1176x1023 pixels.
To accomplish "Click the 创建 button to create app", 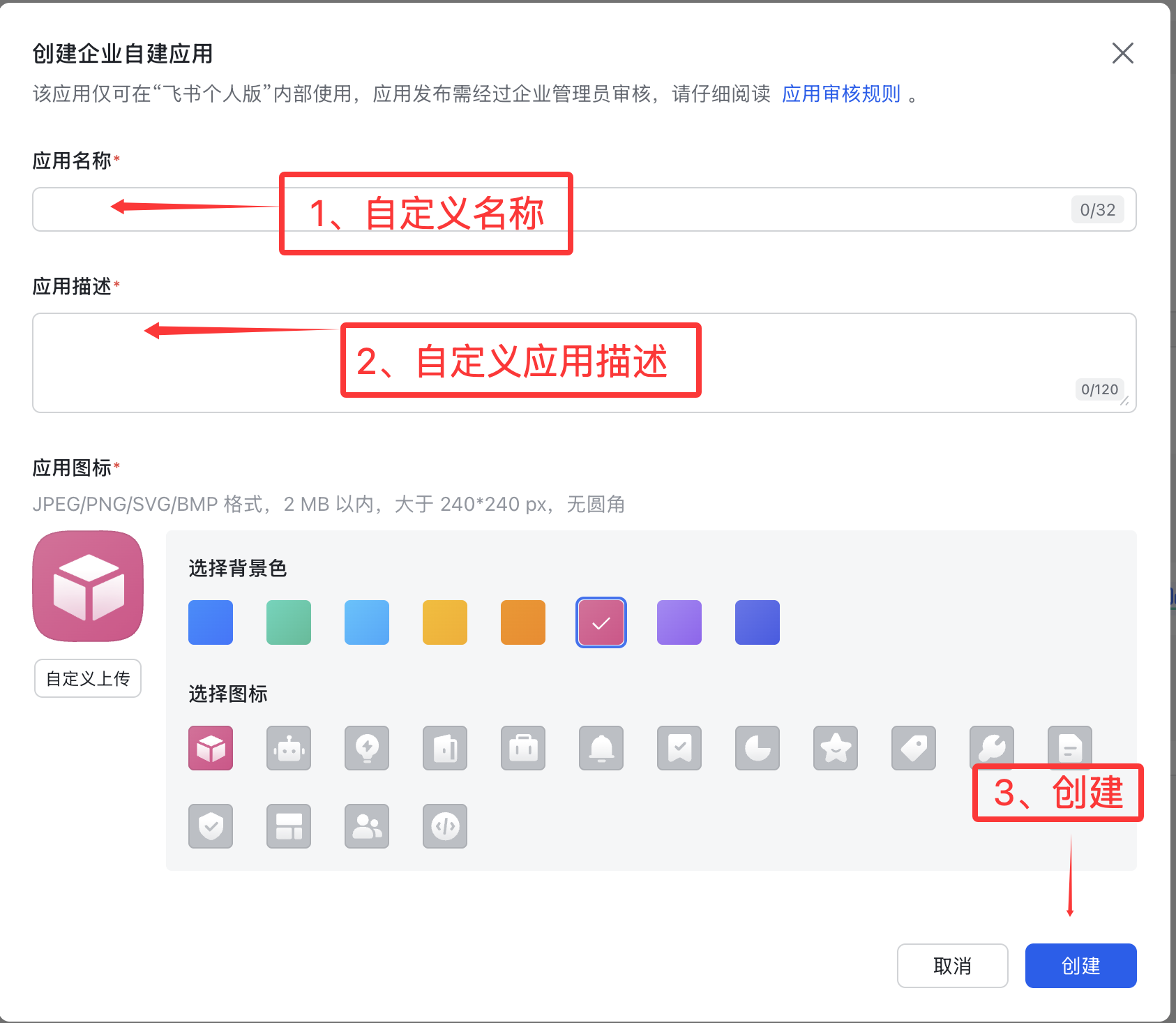I will click(1080, 966).
